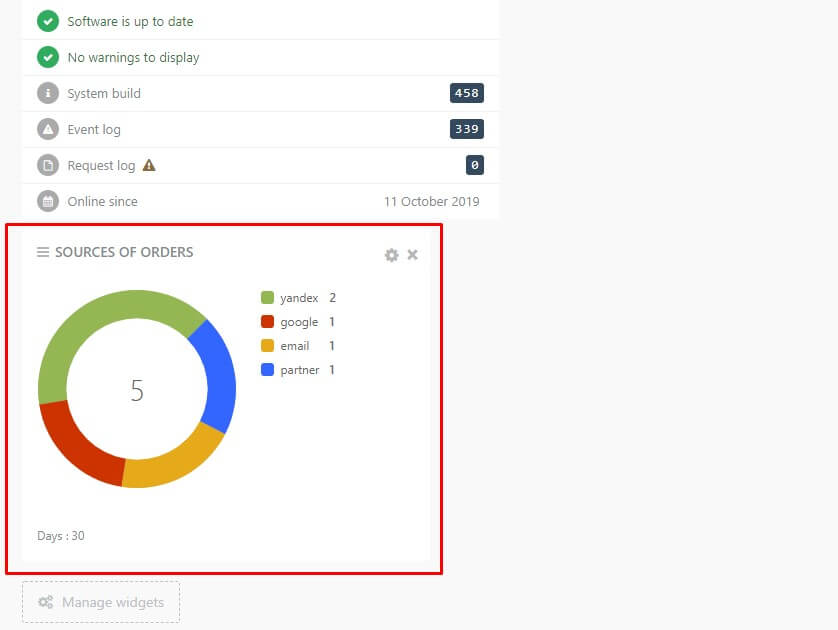Screen dimensions: 838x630
Task: Open the Manage widgets button
Action: pyautogui.click(x=101, y=602)
